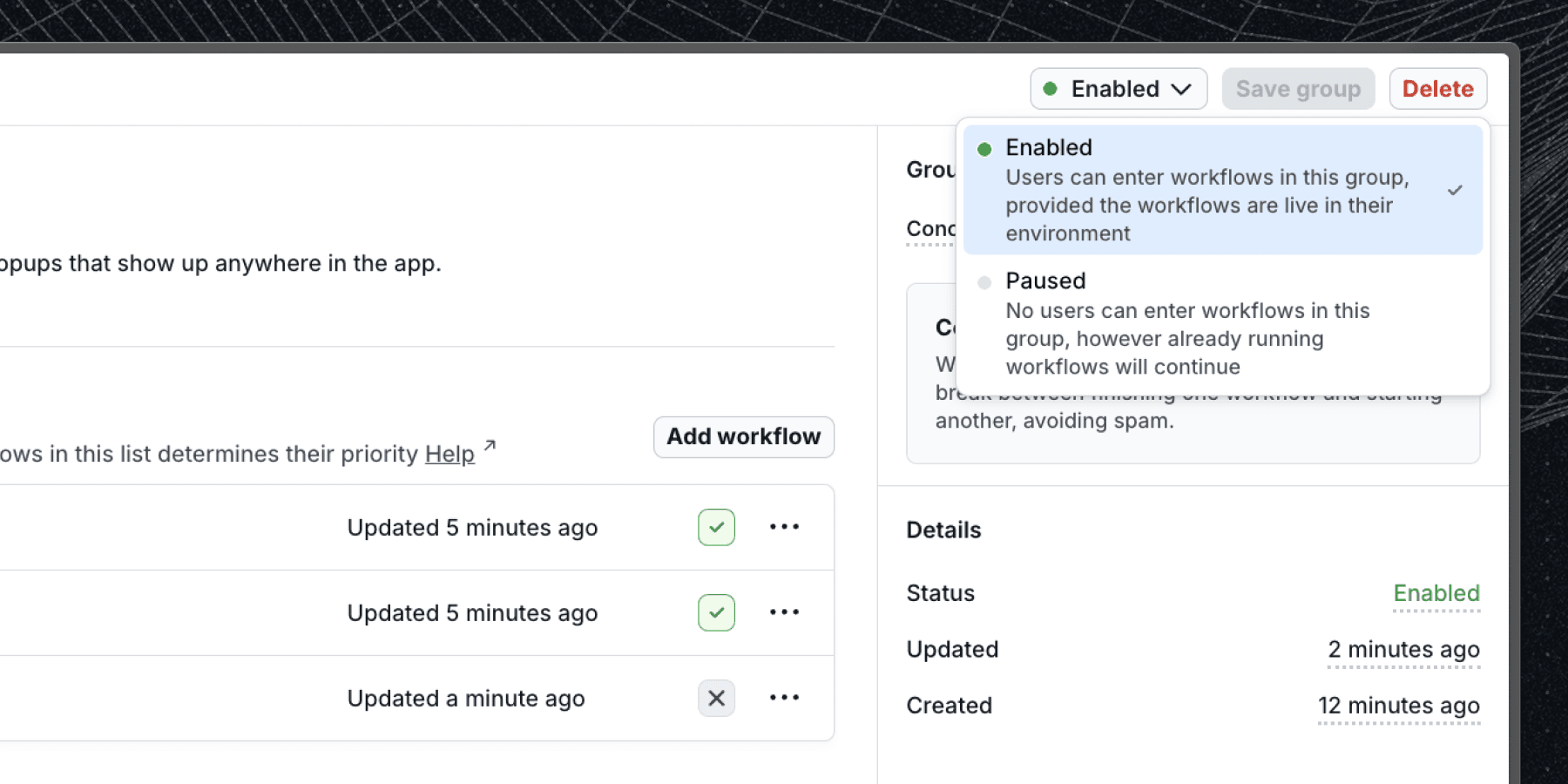Click the grey status dot beside Paused
Screen dimensions: 1568x784
[984, 282]
